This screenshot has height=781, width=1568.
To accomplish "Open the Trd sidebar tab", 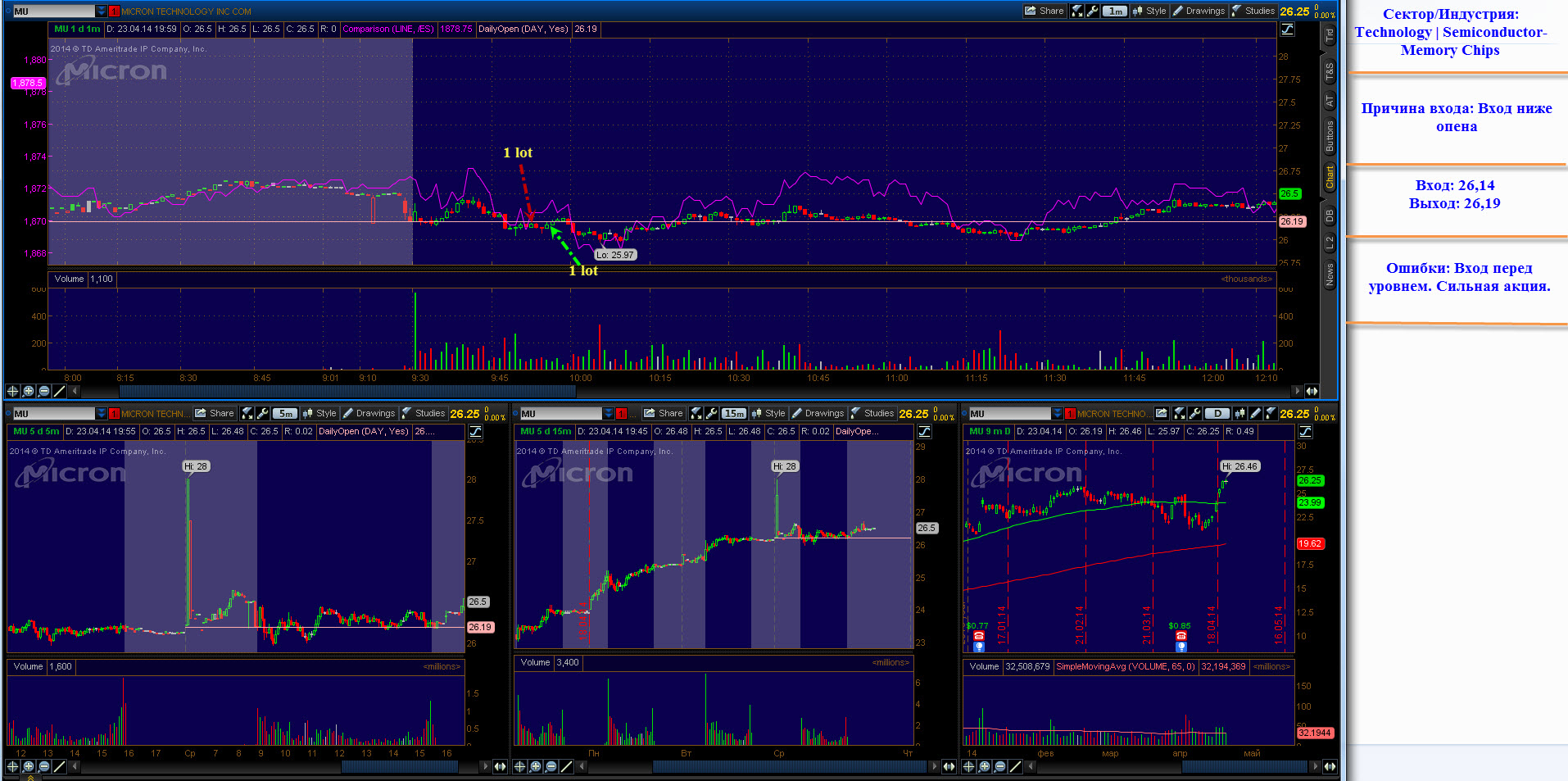I will 1329,35.
